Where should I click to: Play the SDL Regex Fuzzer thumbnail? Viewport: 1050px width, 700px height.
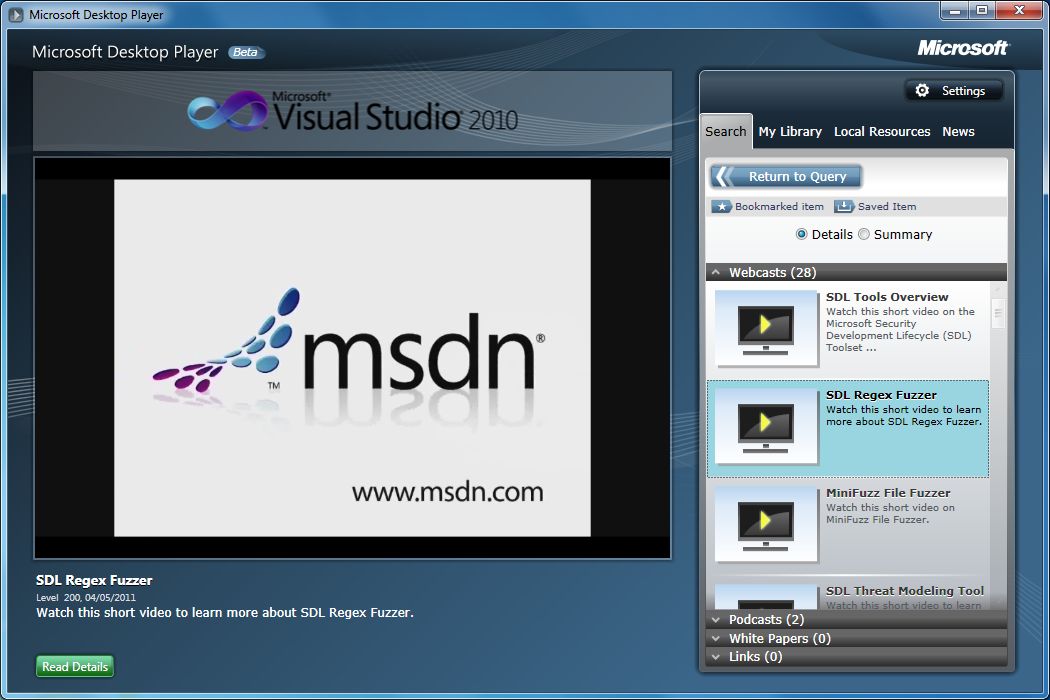click(x=766, y=426)
